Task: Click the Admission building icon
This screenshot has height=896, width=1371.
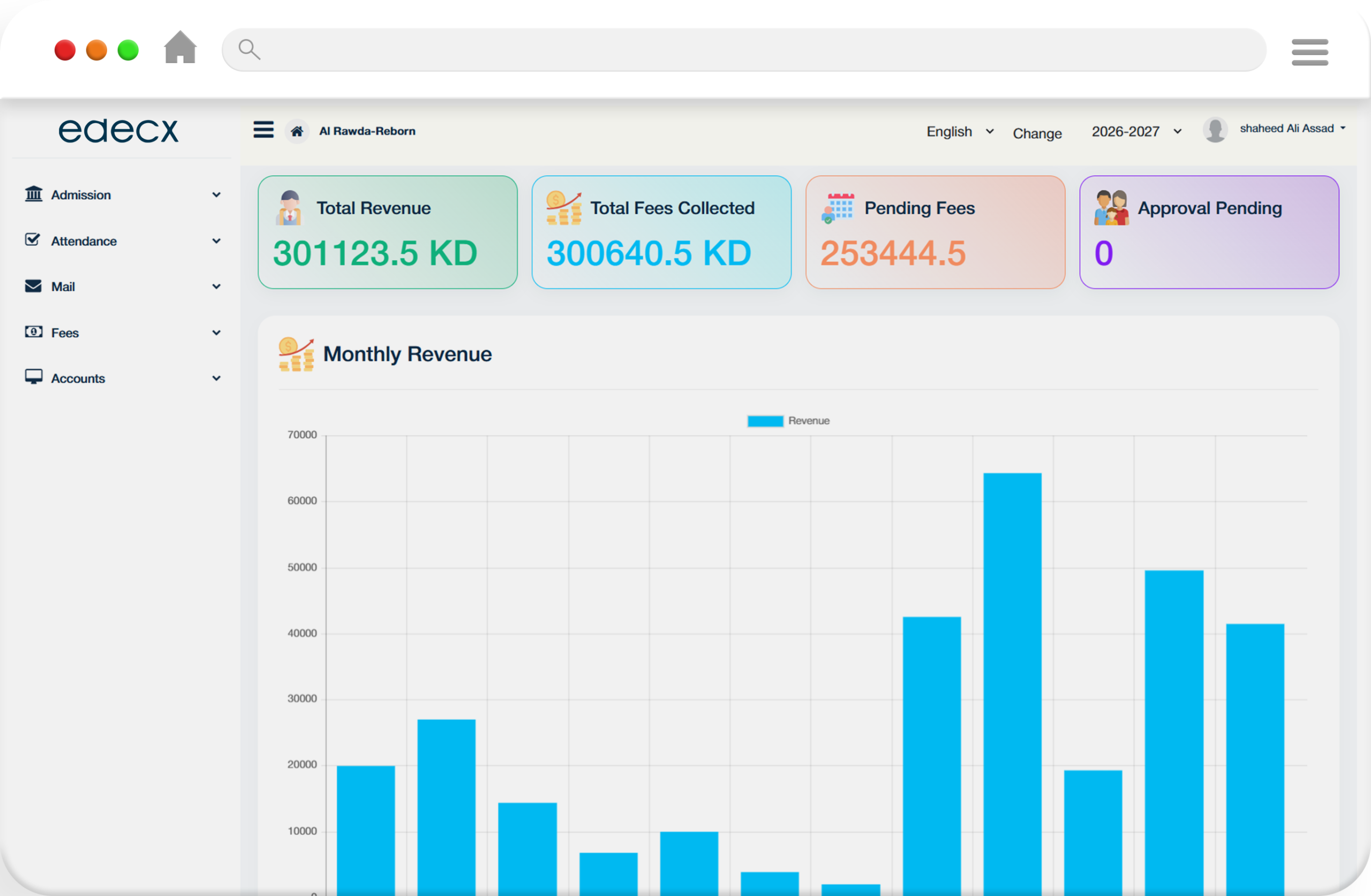Action: tap(33, 194)
